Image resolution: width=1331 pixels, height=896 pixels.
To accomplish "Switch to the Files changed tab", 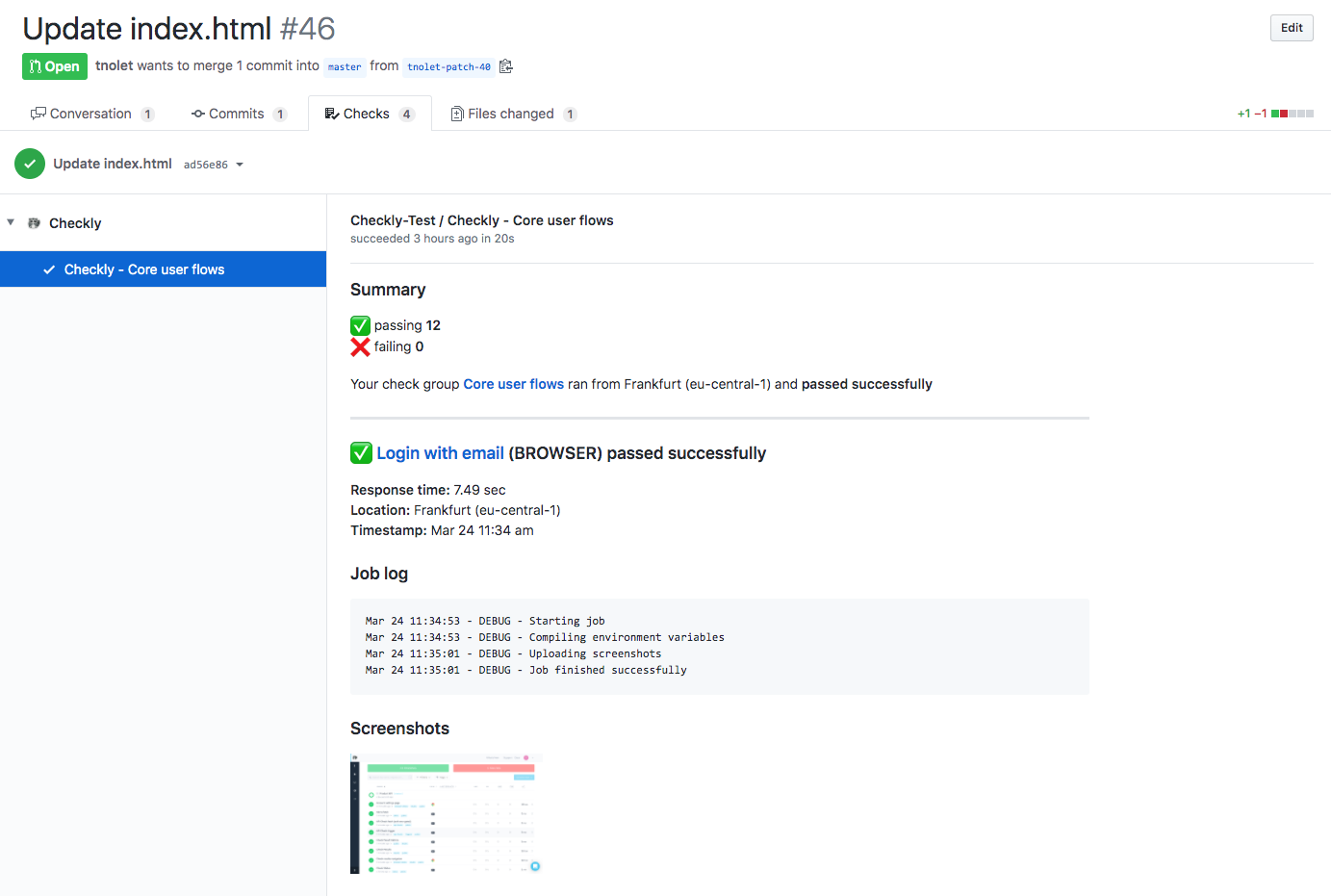I will pos(513,113).
